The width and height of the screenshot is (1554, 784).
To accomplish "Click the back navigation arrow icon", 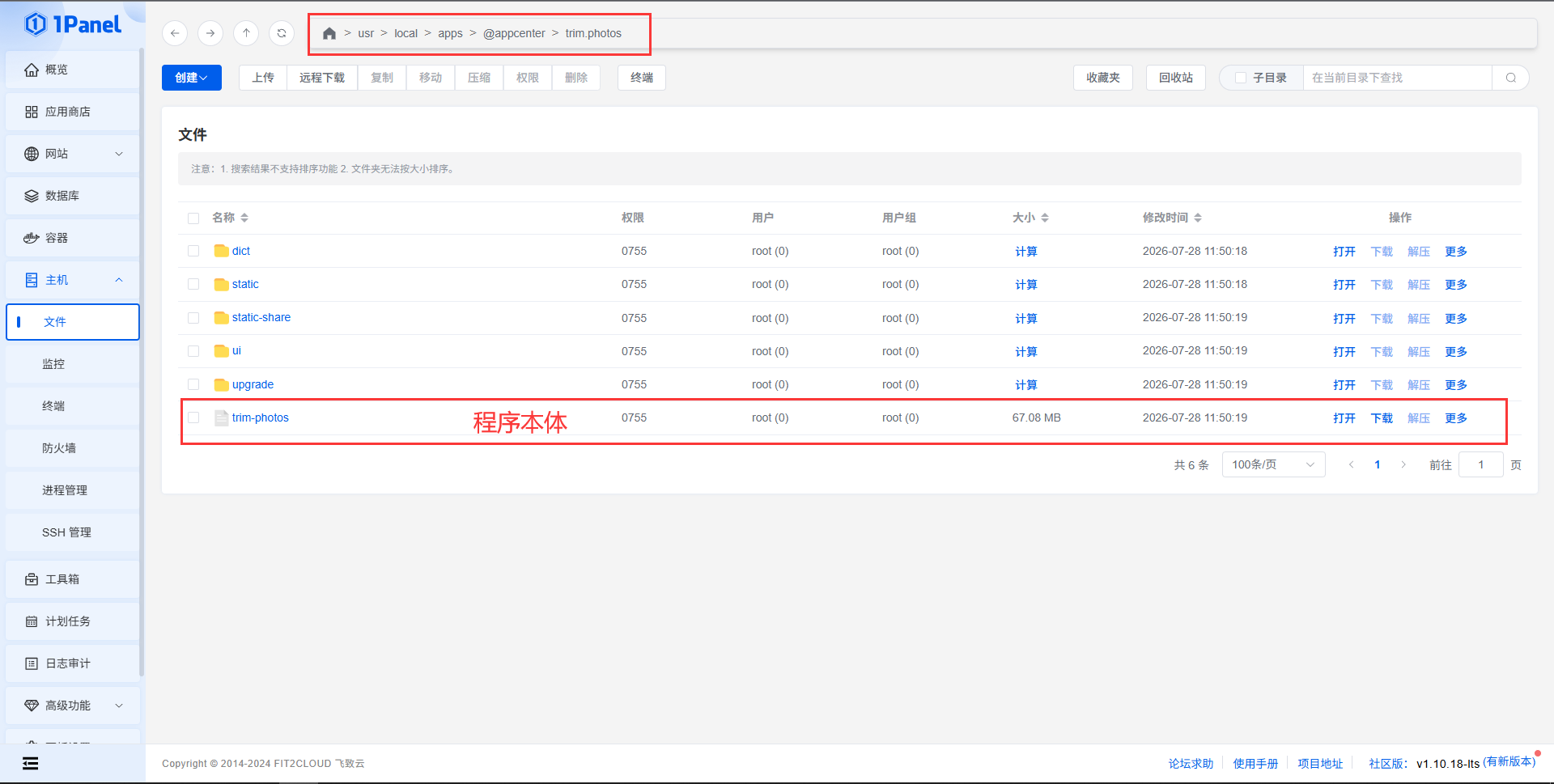I will point(175,33).
